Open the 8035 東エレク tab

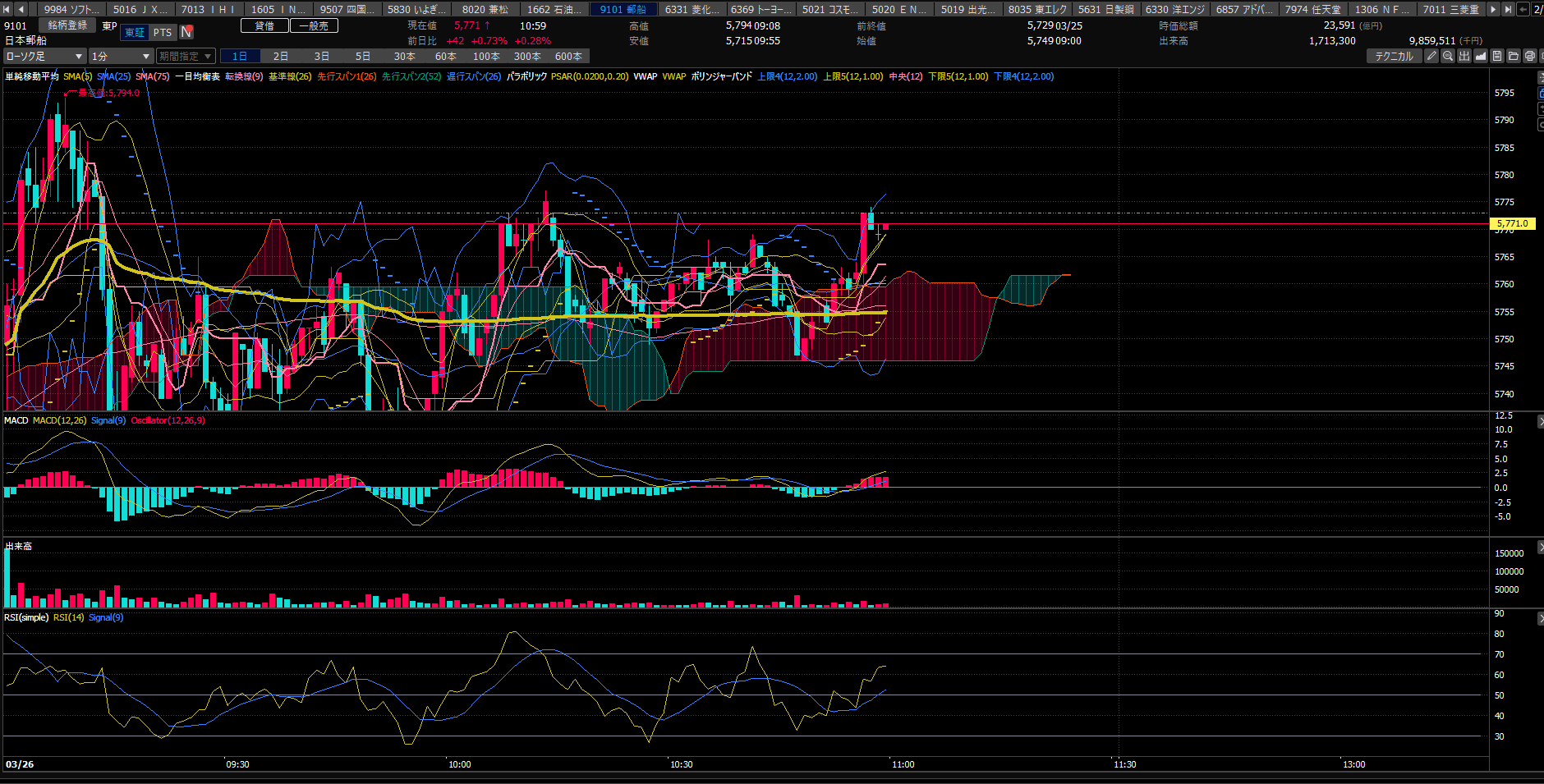coord(1037,9)
